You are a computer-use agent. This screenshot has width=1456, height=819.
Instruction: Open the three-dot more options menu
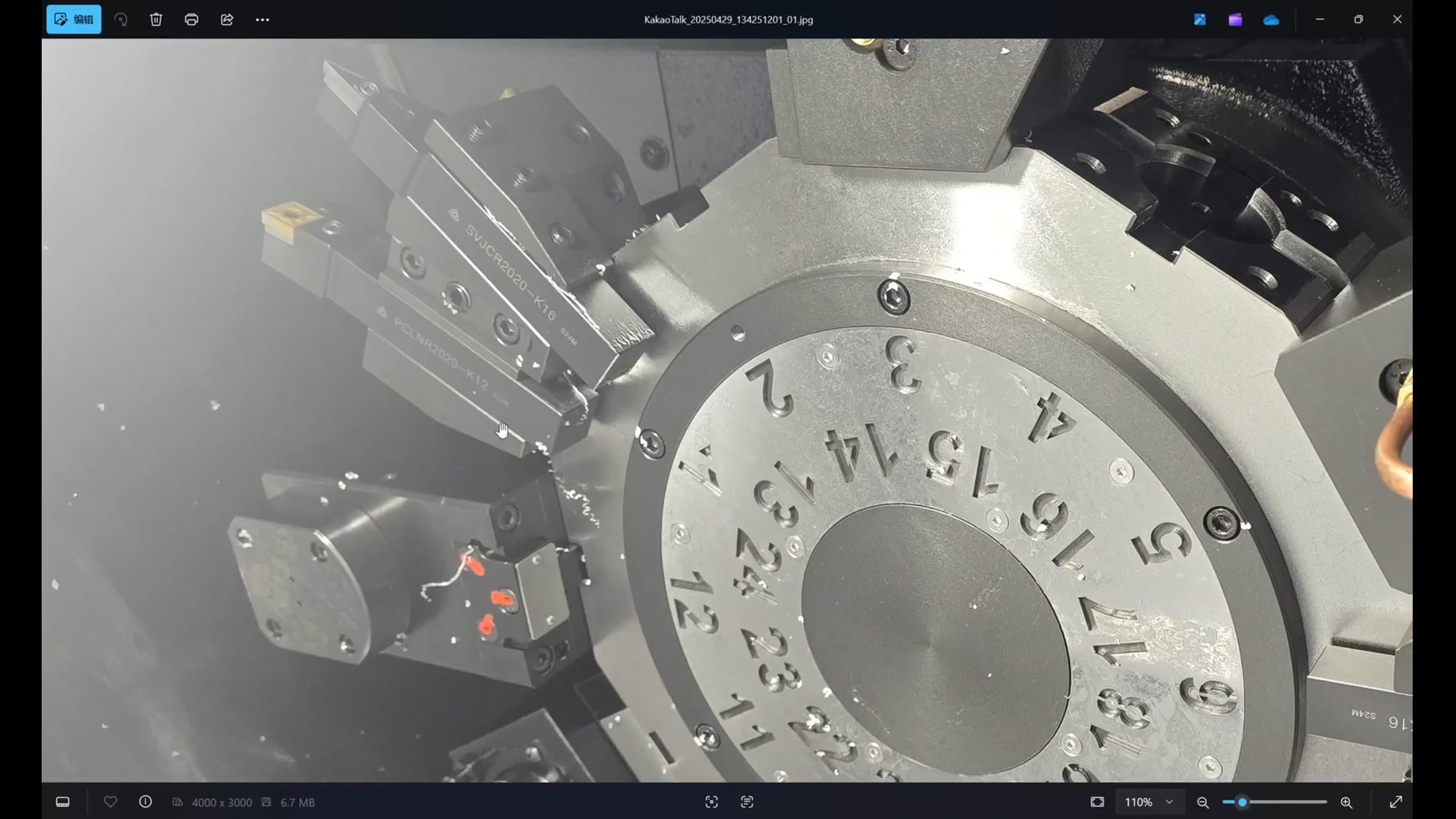[x=262, y=19]
